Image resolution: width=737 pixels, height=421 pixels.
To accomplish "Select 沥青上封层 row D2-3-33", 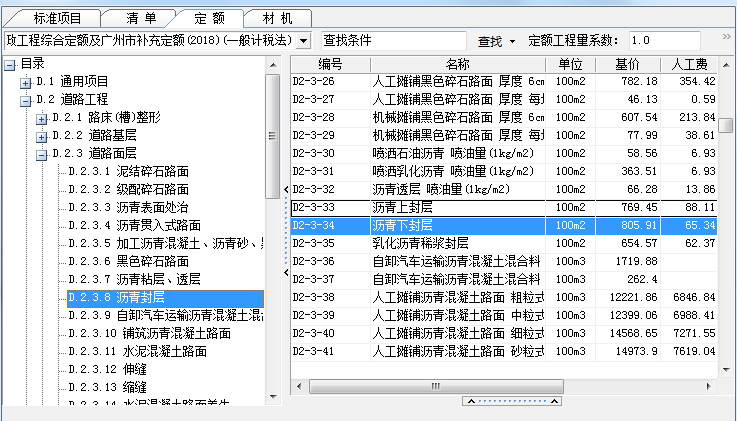I will 504,207.
